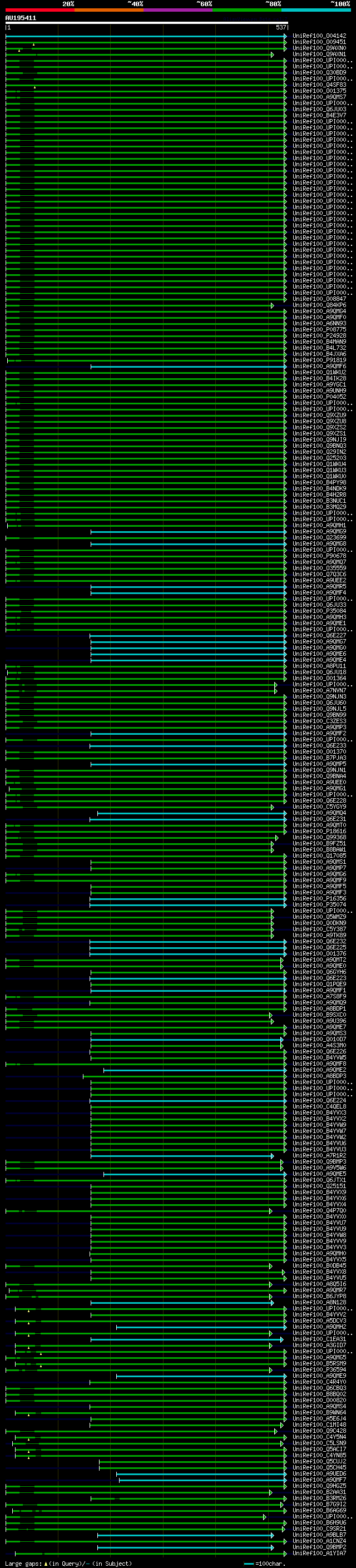Click the cyan alignment bar of UniRef100_O04142
356x1568 pixels.
click(146, 36)
